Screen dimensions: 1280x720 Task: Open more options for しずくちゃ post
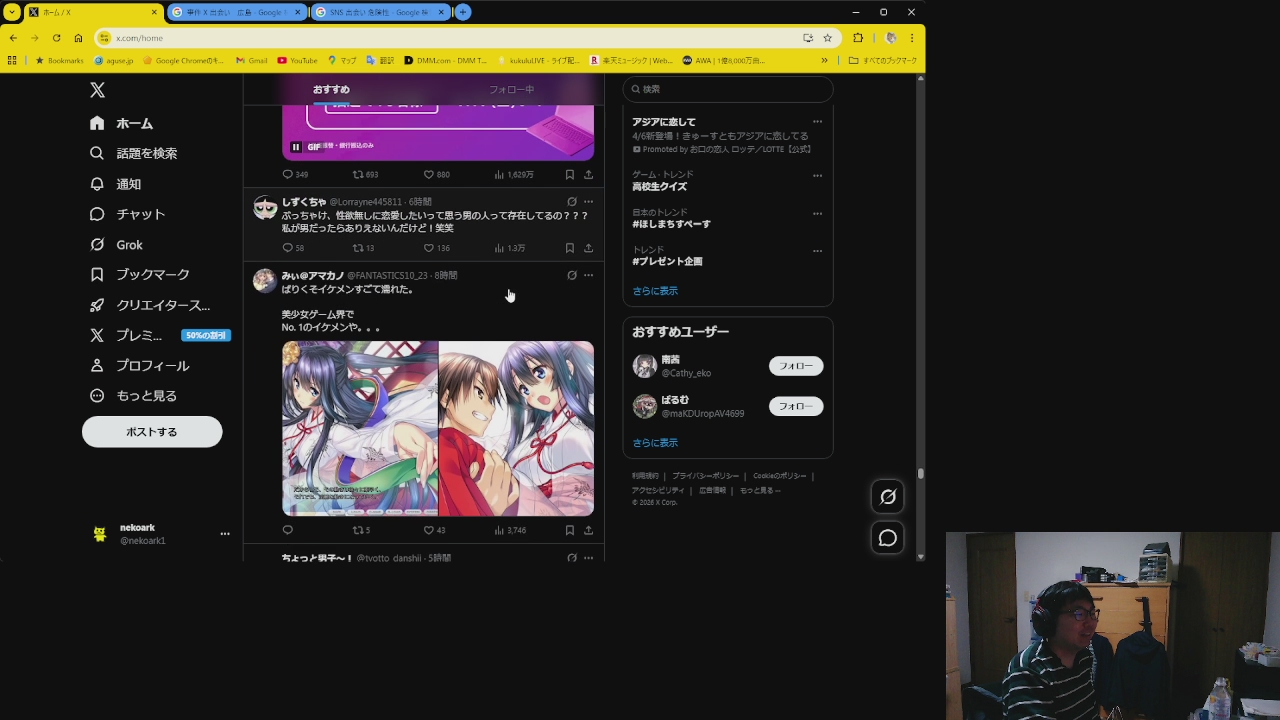click(x=588, y=202)
